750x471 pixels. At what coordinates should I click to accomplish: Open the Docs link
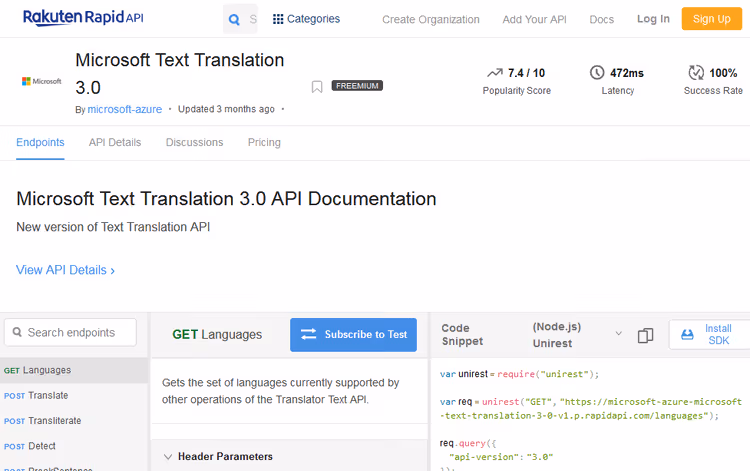601,20
